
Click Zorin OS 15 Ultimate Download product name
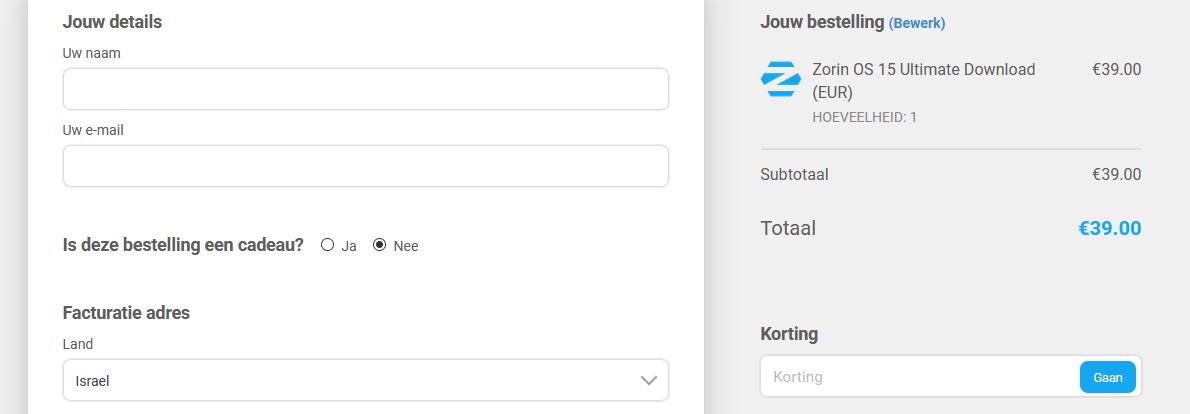click(924, 80)
